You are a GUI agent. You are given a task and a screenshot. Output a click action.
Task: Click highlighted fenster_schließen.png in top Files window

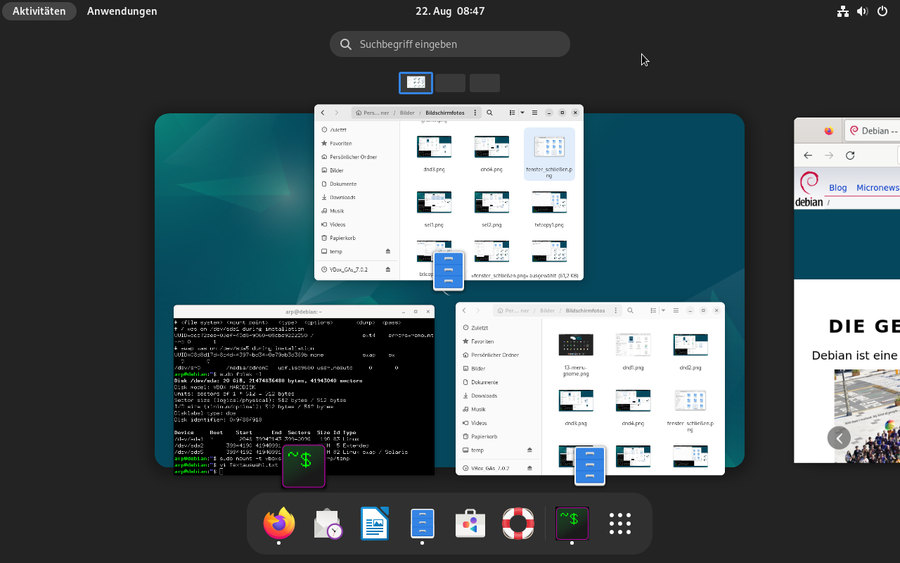coord(549,154)
